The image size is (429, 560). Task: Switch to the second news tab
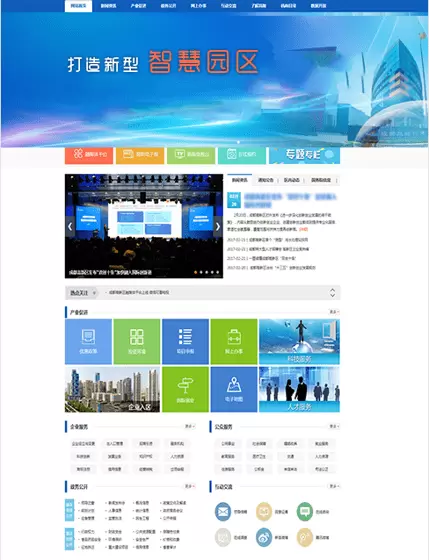click(265, 180)
